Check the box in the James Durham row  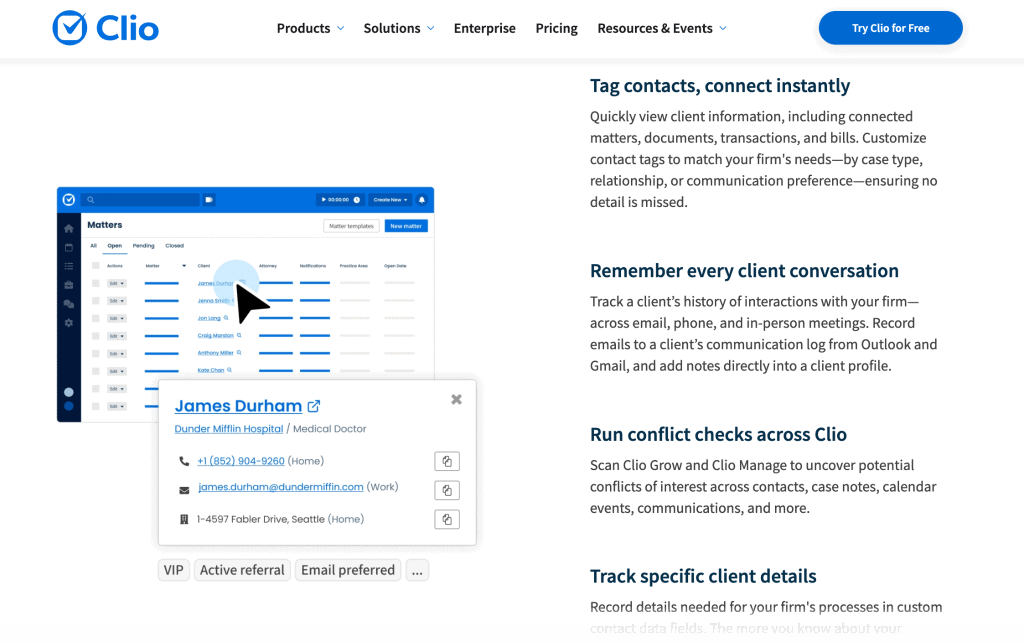point(95,283)
